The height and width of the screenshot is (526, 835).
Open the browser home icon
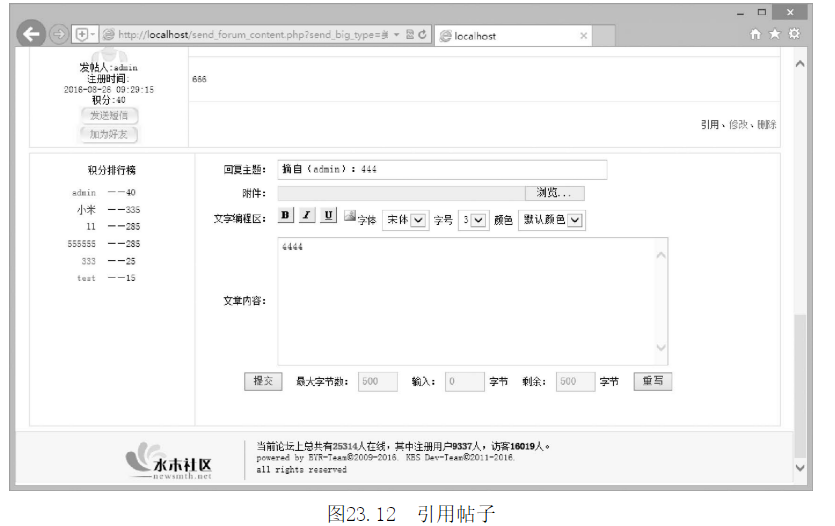(x=756, y=35)
